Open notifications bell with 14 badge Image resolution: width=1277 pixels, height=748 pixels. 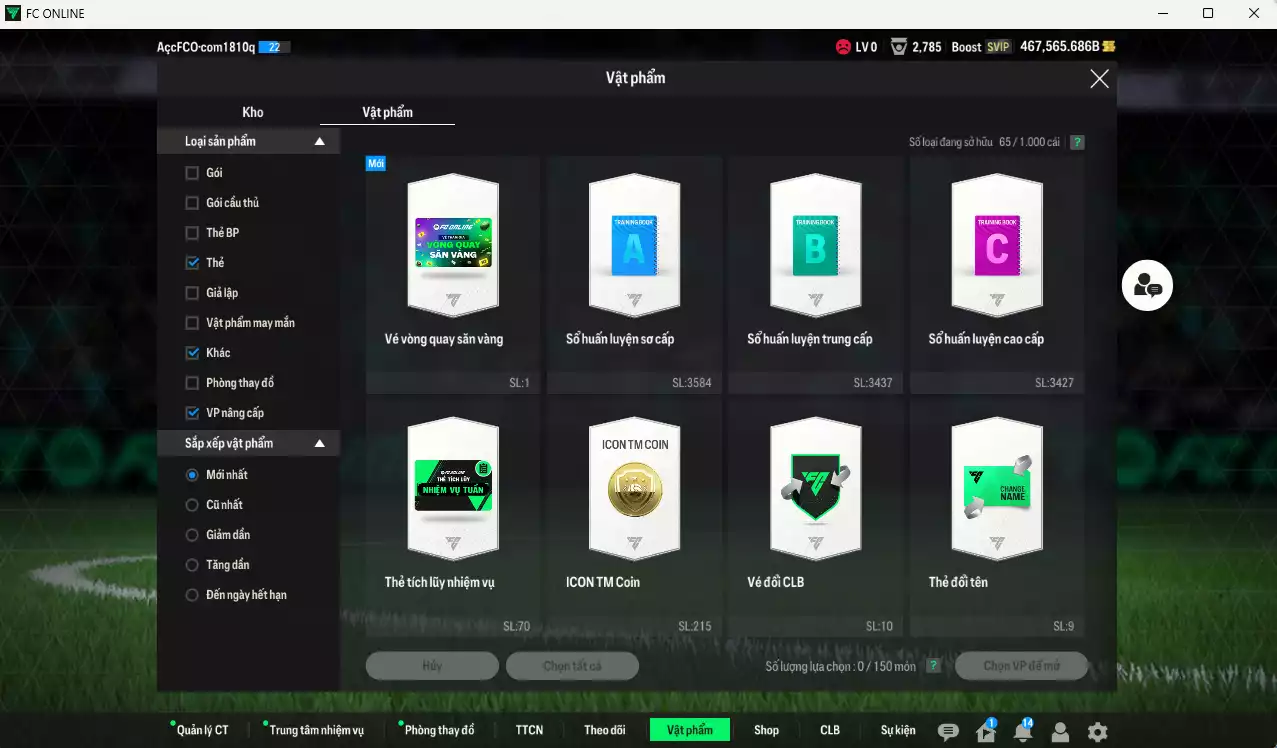click(x=1022, y=732)
